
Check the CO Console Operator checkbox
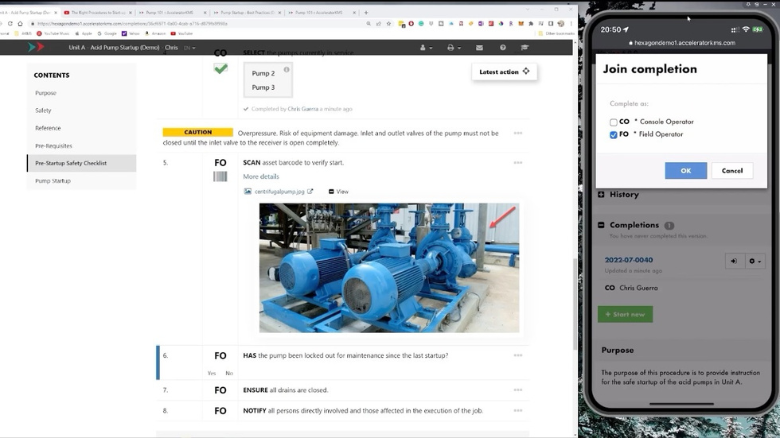(613, 122)
